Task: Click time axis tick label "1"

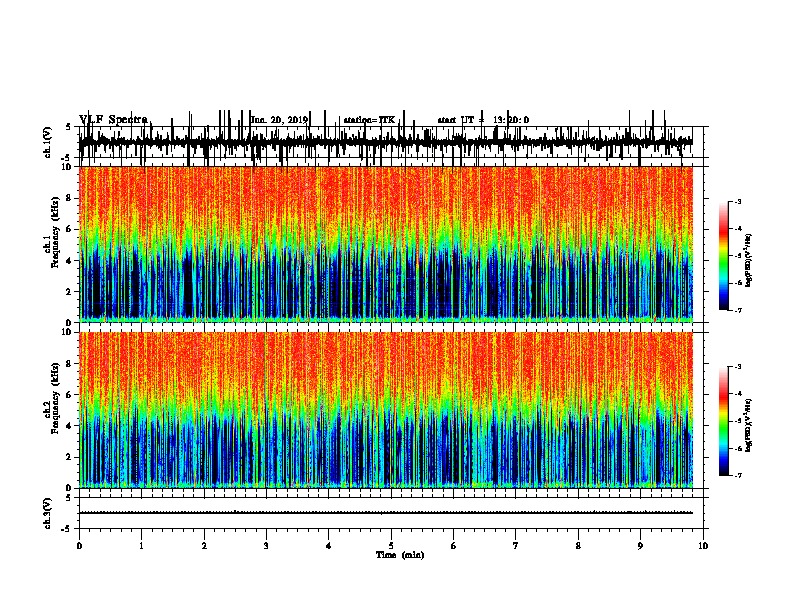Action: (141, 545)
